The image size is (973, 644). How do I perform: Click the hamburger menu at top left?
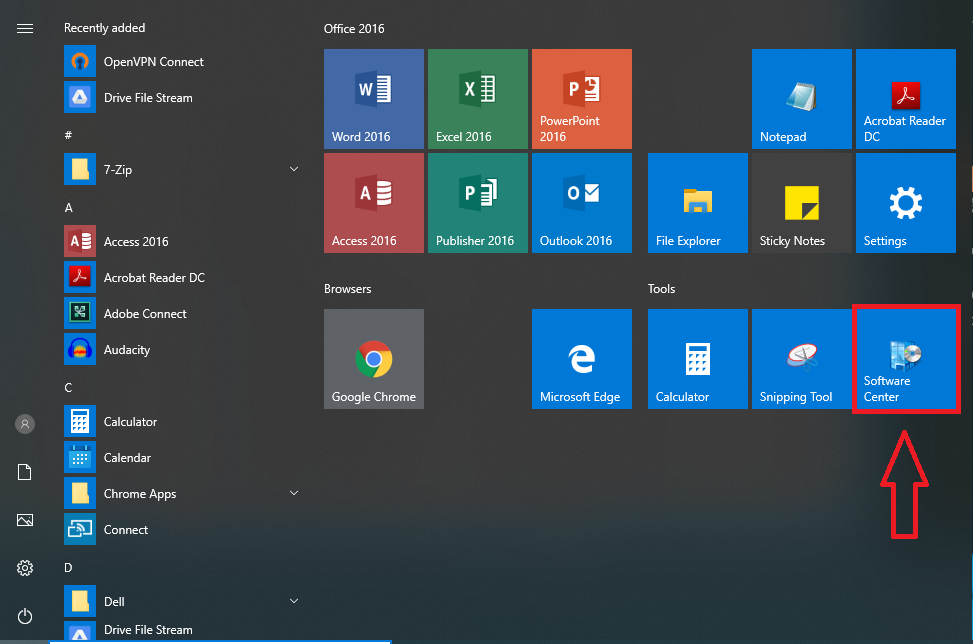click(x=25, y=28)
